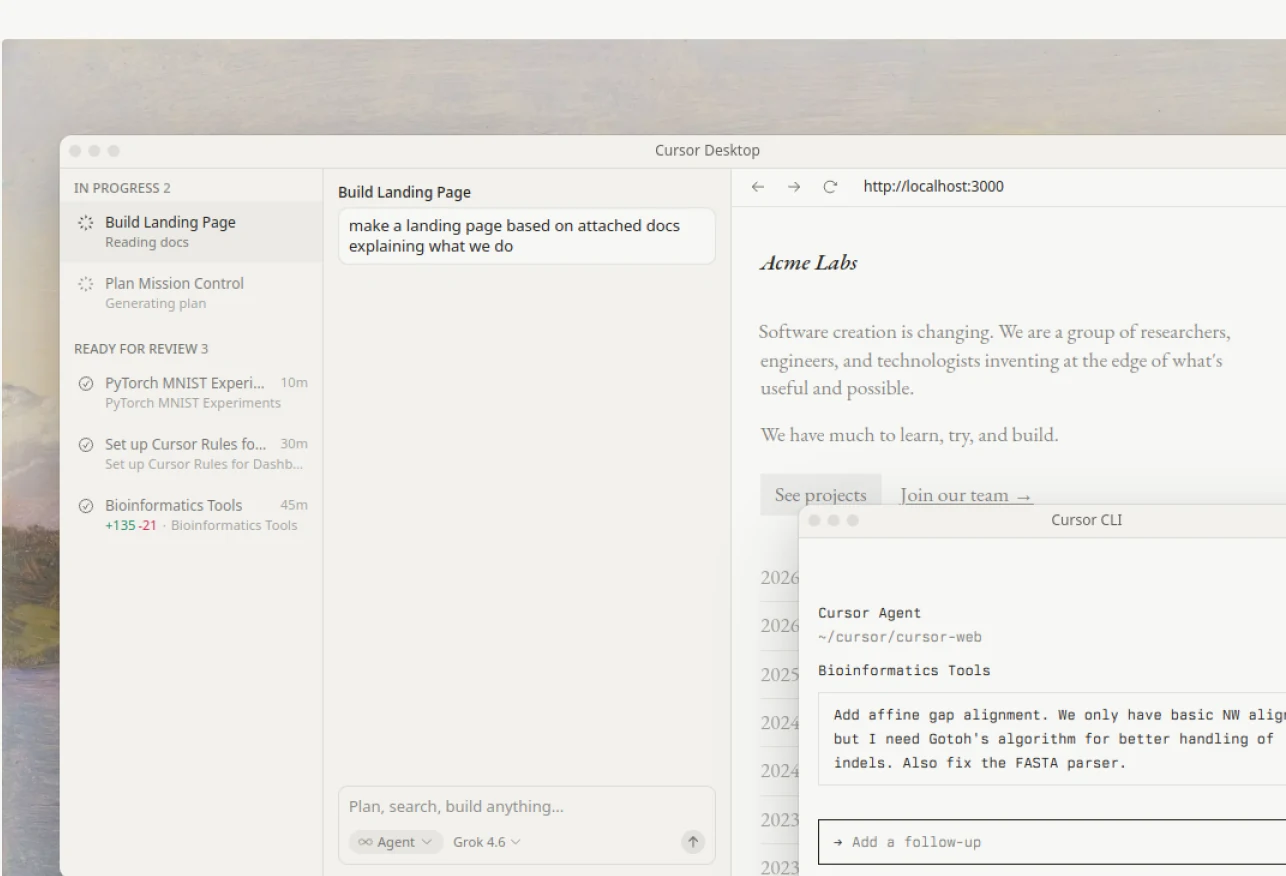Open the Set up Cursor Rules fo... task title

click(x=186, y=444)
